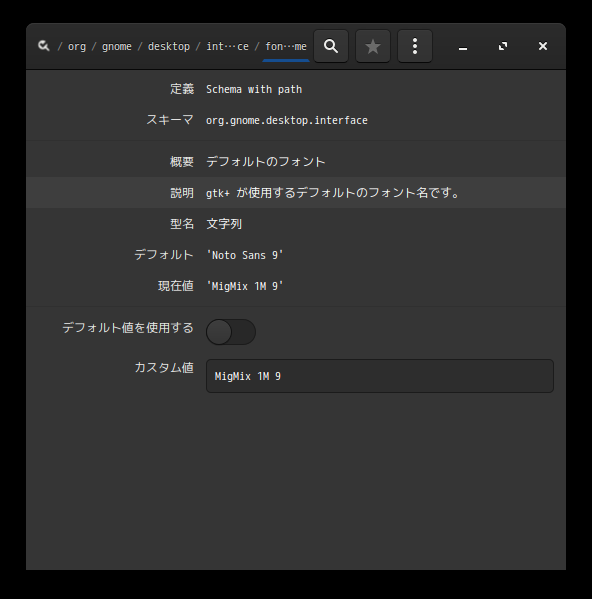Close the dconf editor window
Image resolution: width=592 pixels, height=599 pixels.
[543, 47]
